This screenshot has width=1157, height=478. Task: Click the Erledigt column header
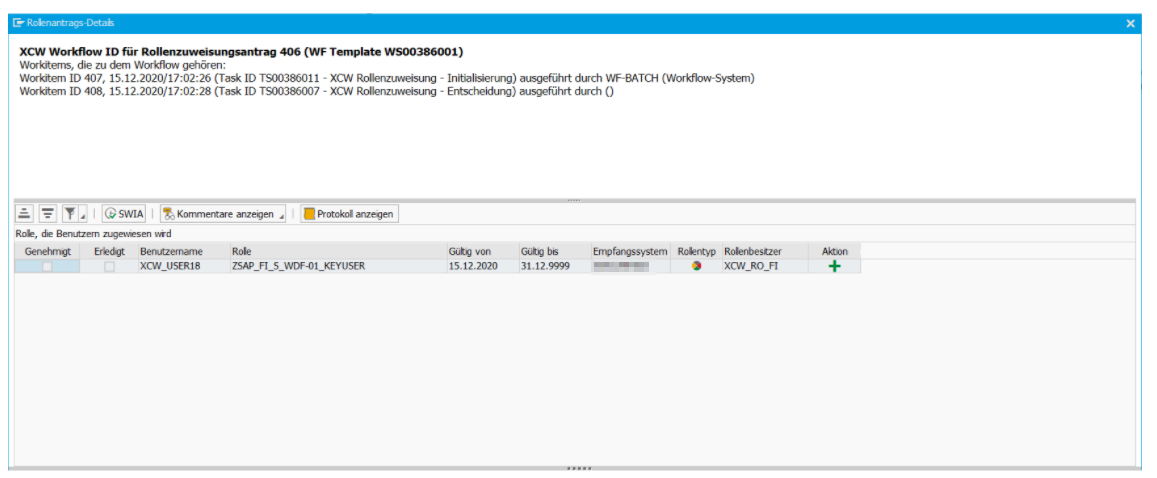(109, 252)
